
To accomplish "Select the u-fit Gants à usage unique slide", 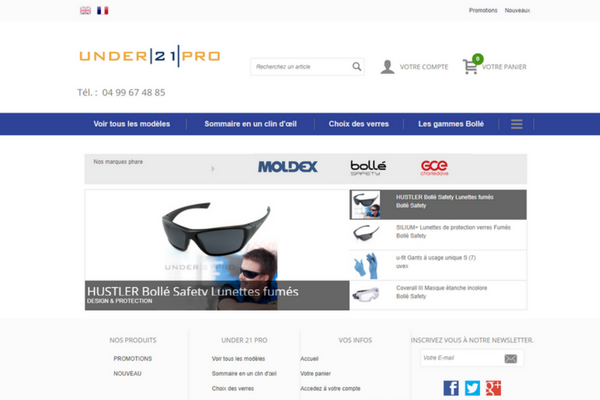I will pos(438,265).
